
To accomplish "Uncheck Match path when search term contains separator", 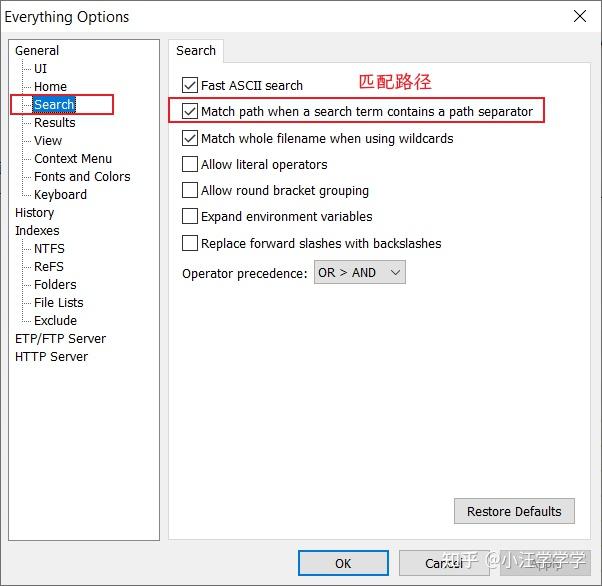I will [x=190, y=111].
